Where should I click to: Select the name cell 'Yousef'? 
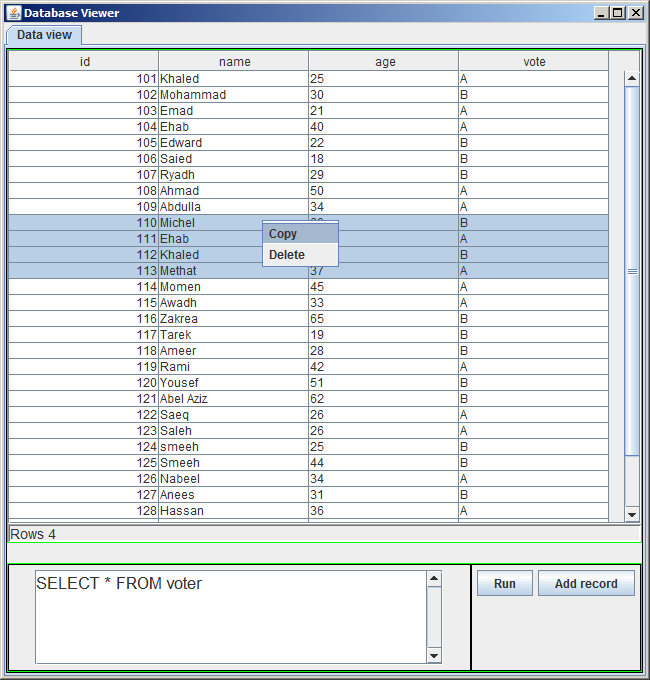click(234, 383)
